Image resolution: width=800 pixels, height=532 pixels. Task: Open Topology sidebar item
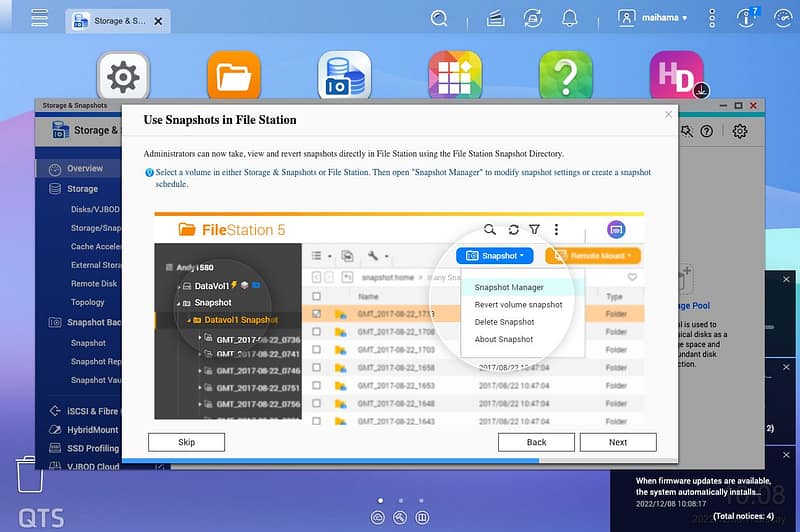click(x=88, y=302)
